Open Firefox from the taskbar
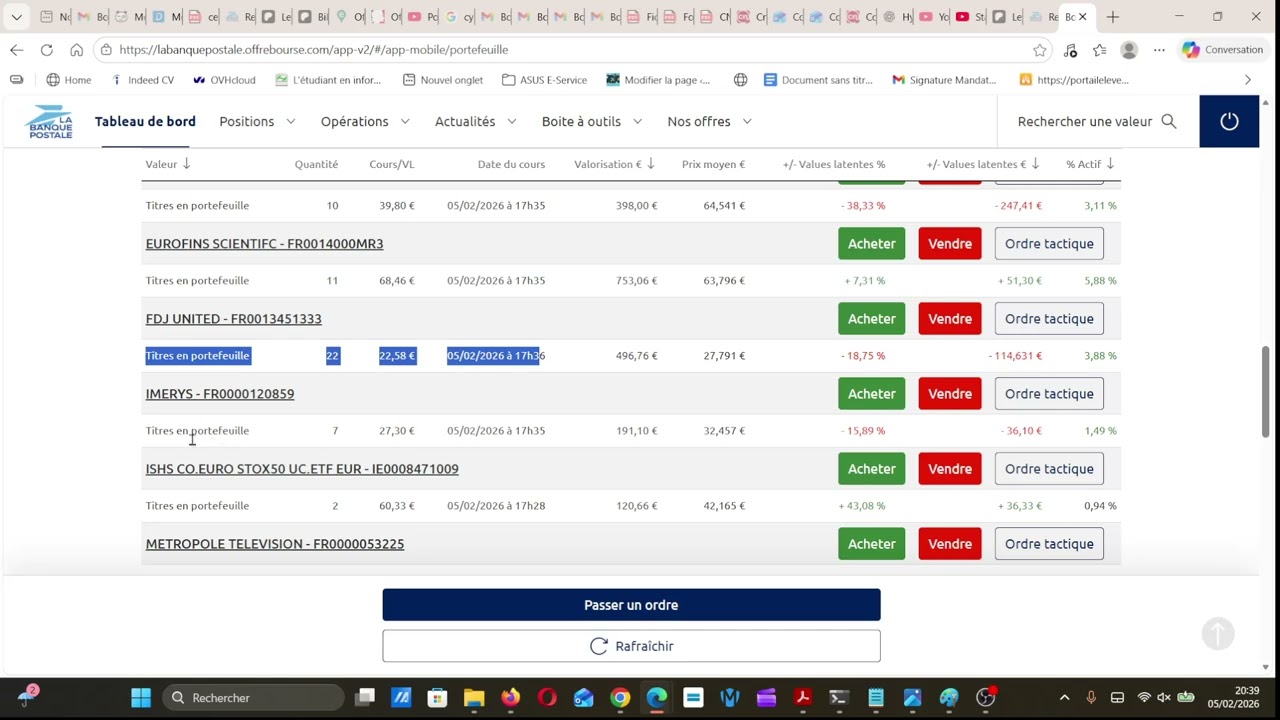1280x720 pixels. tap(511, 698)
